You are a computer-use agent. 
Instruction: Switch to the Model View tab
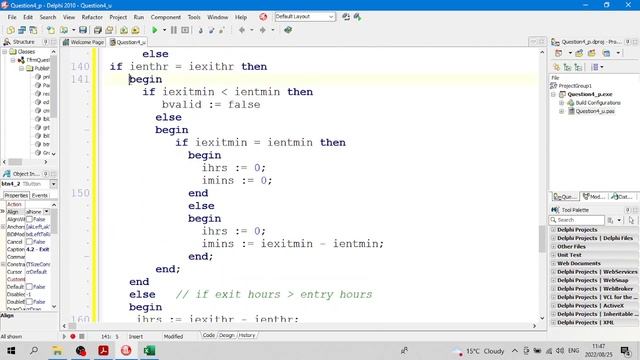point(593,197)
